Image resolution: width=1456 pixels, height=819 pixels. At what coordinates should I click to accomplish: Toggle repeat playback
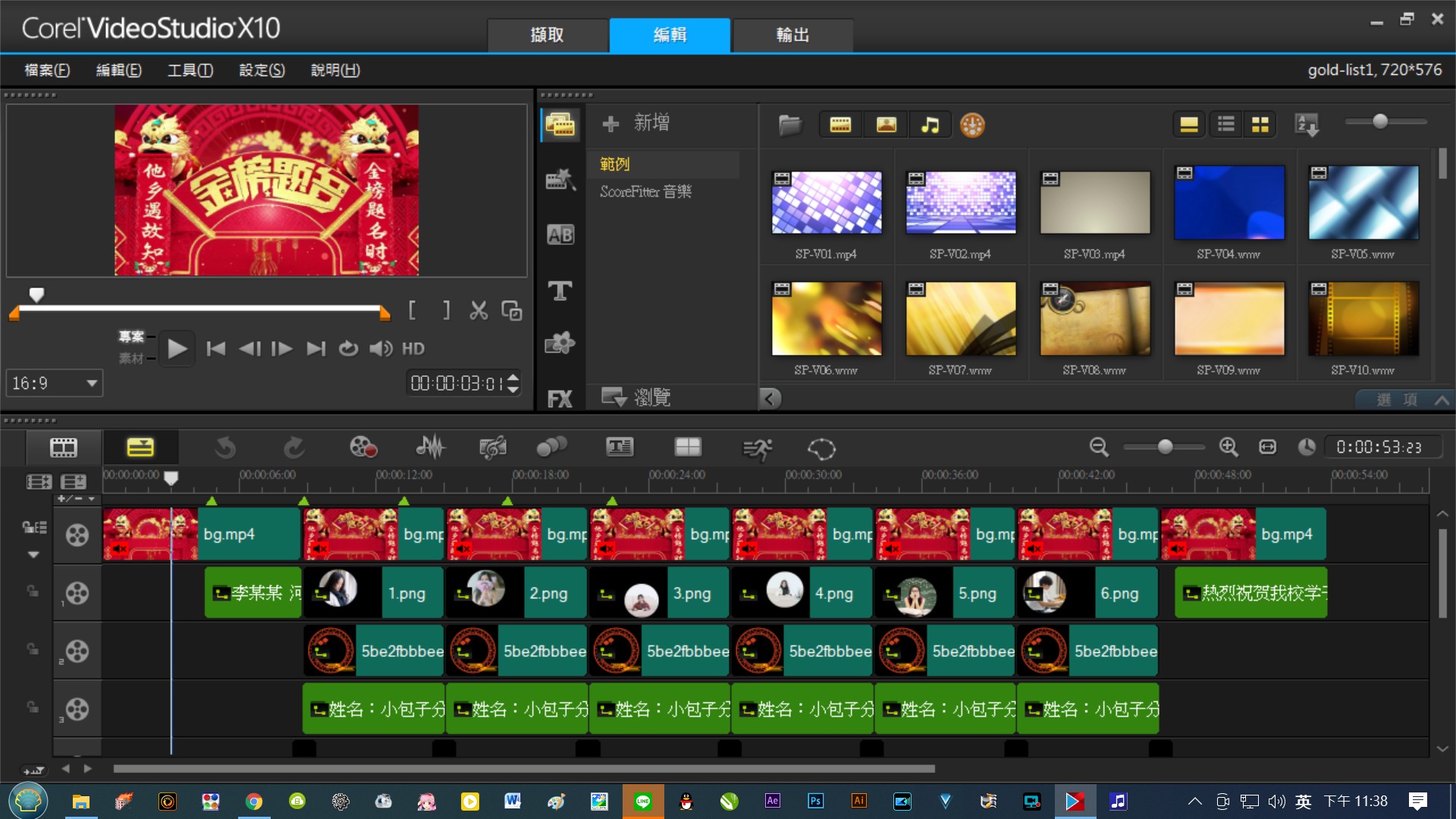pos(348,349)
